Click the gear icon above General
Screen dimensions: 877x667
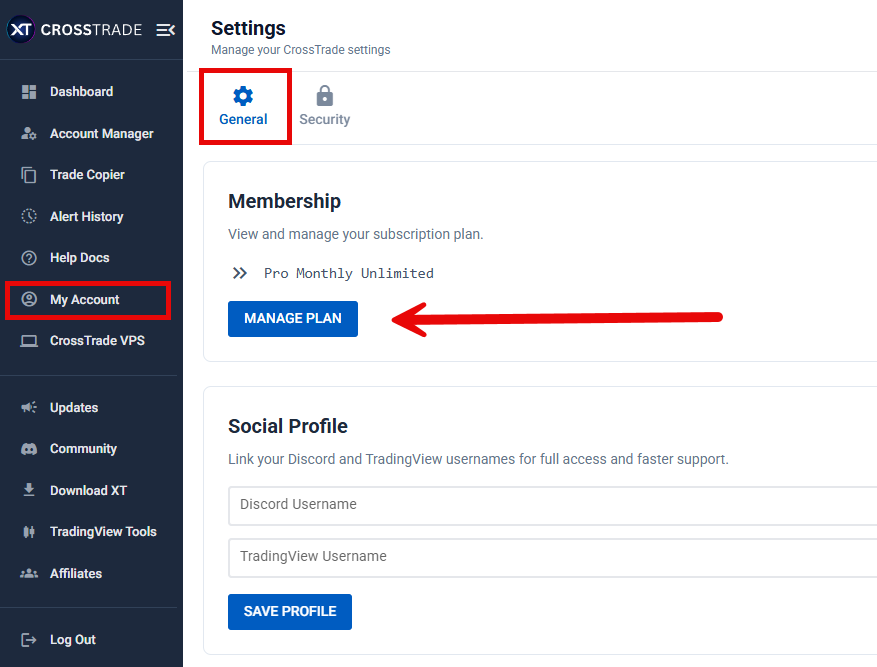click(243, 95)
